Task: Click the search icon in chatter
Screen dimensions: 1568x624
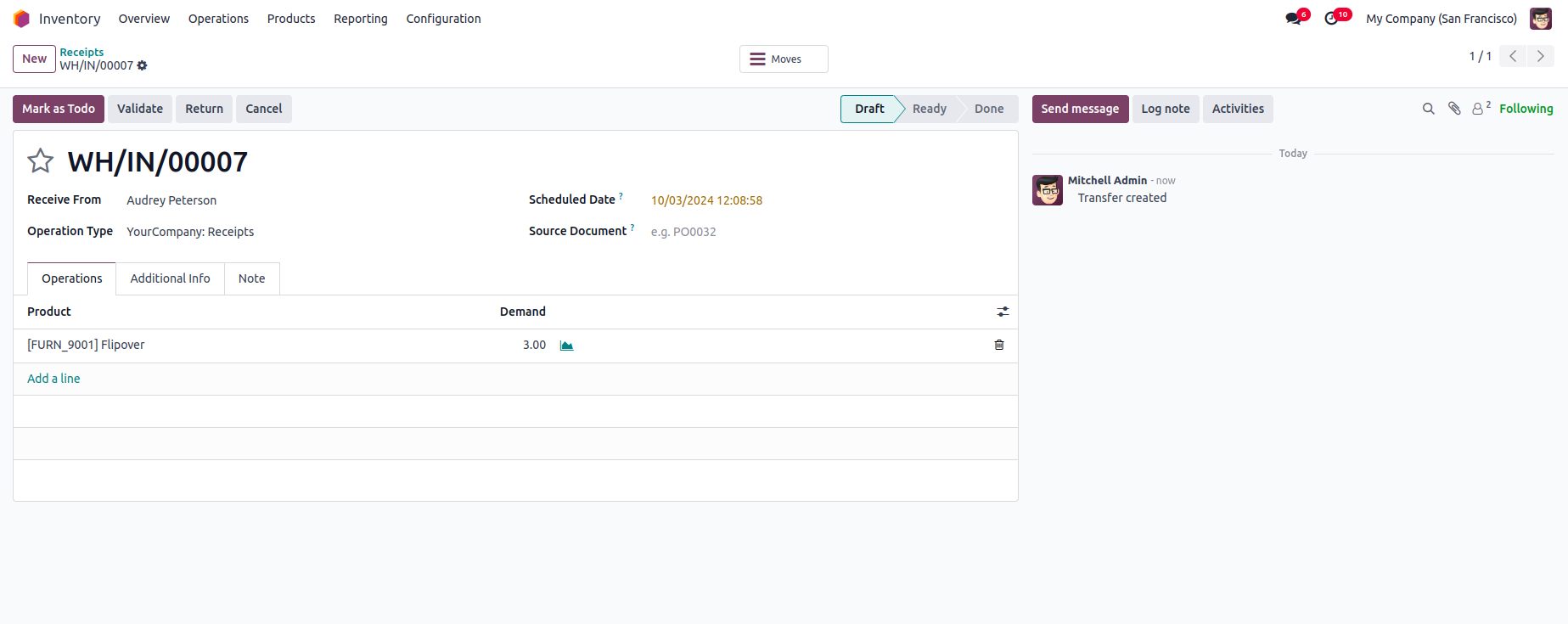Action: 1428,109
